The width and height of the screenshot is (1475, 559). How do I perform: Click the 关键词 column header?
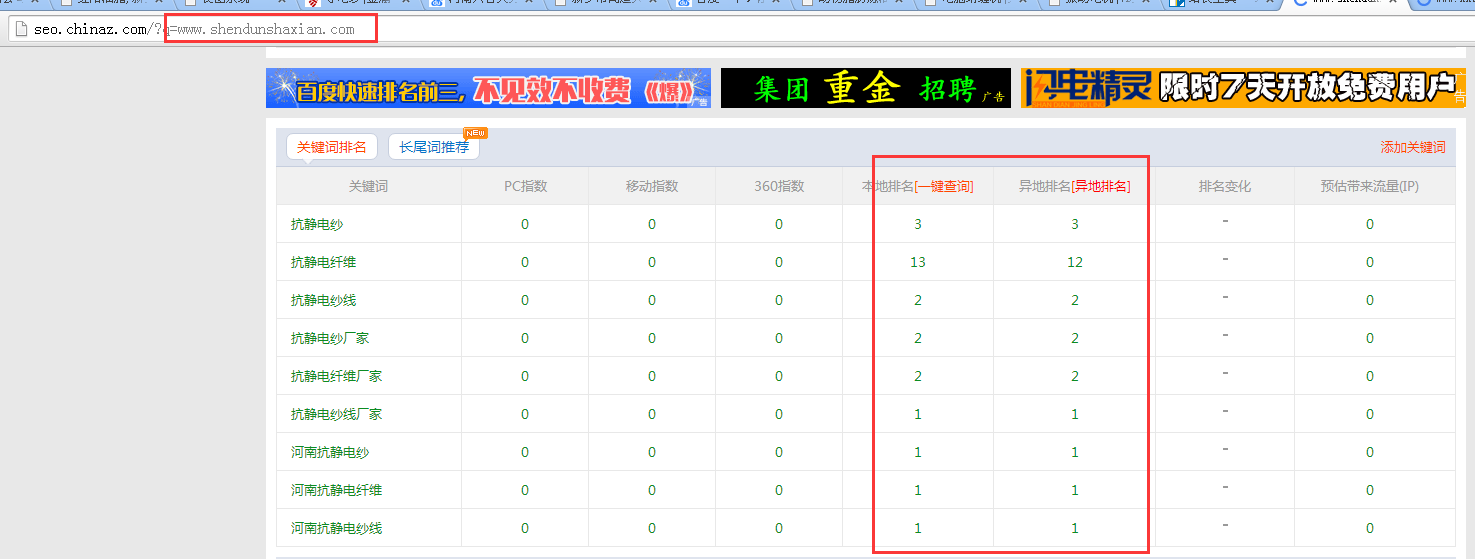coord(368,186)
